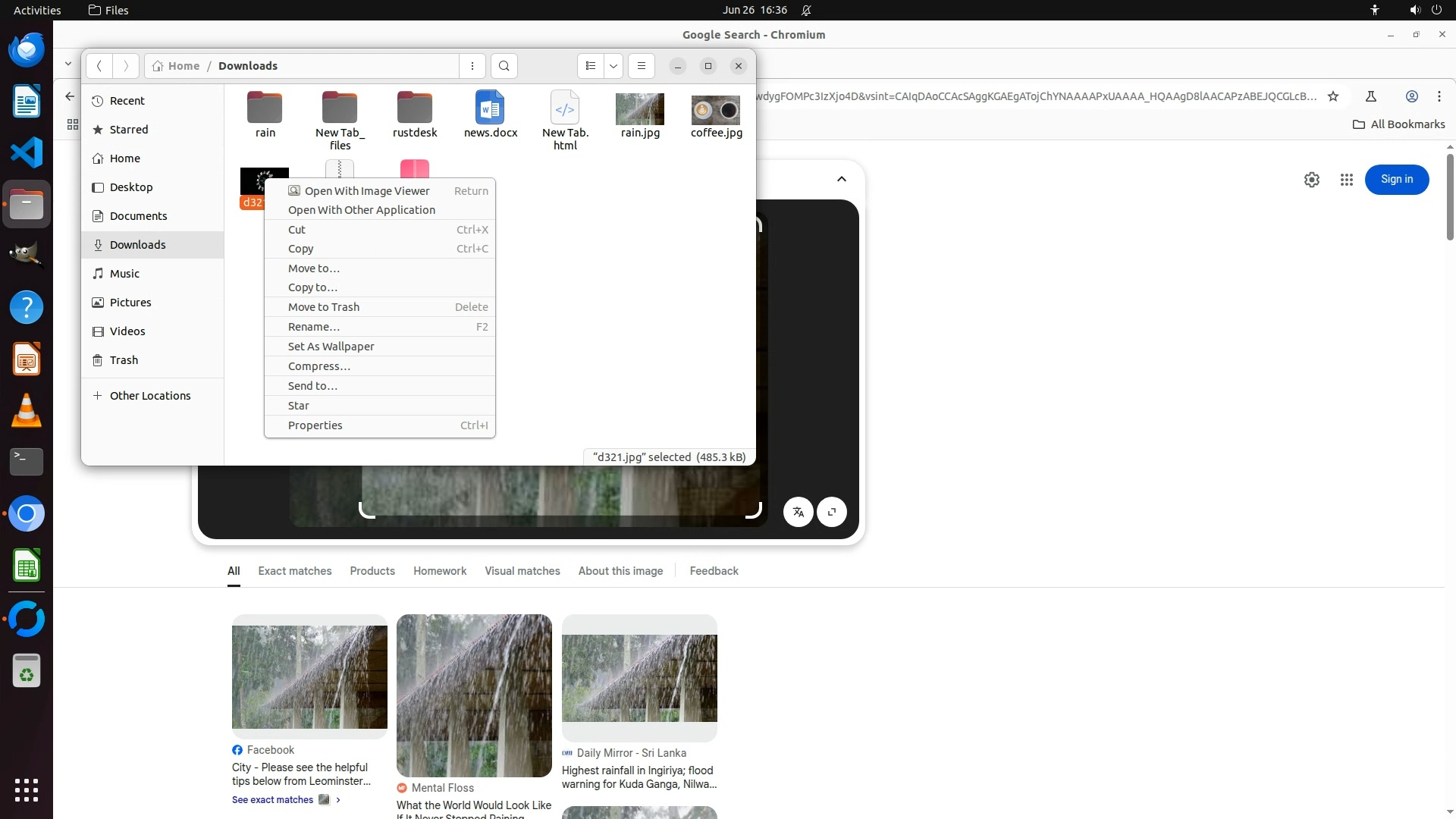The image size is (1456, 819).
Task: Open the path bar three-dot menu
Action: click(x=472, y=66)
